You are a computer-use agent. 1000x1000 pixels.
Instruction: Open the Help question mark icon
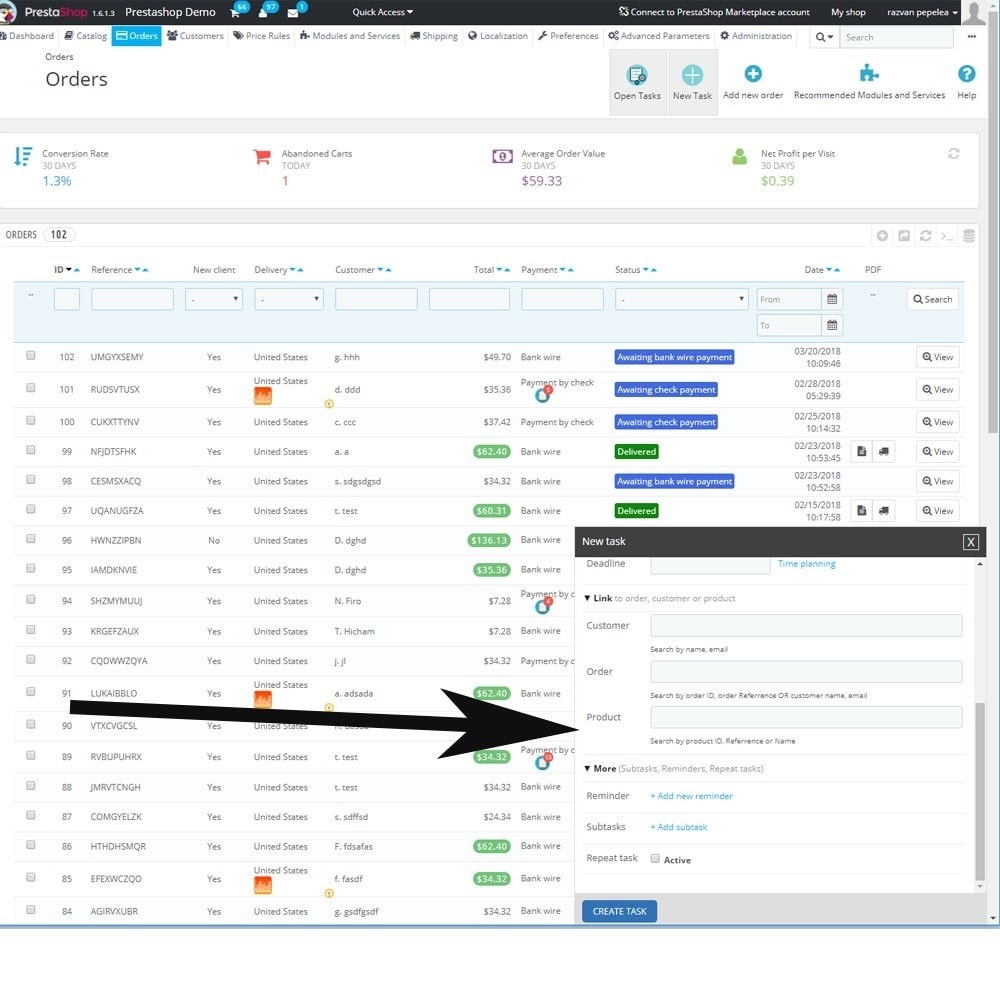point(966,75)
